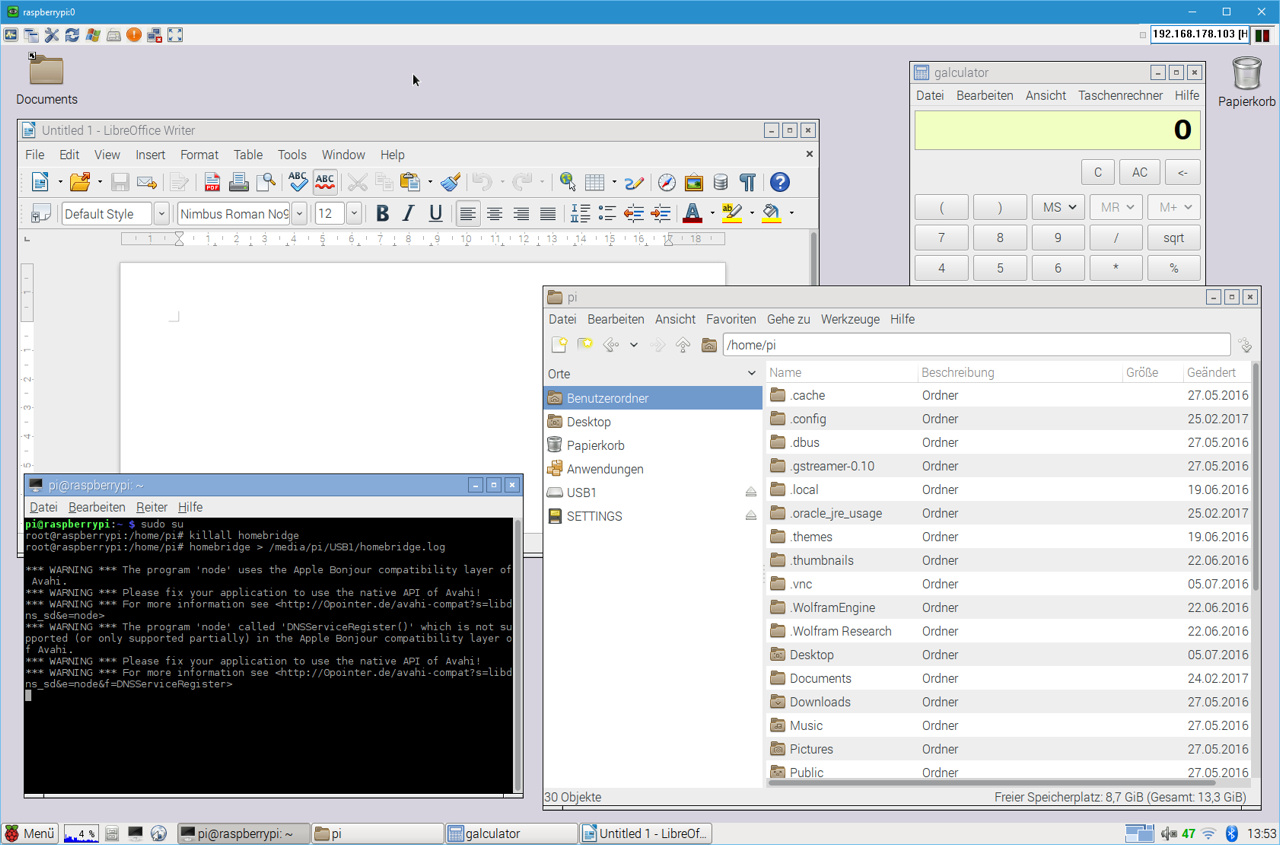The height and width of the screenshot is (845, 1280).
Task: Click the yellow Highlighting color icon
Action: pos(732,213)
